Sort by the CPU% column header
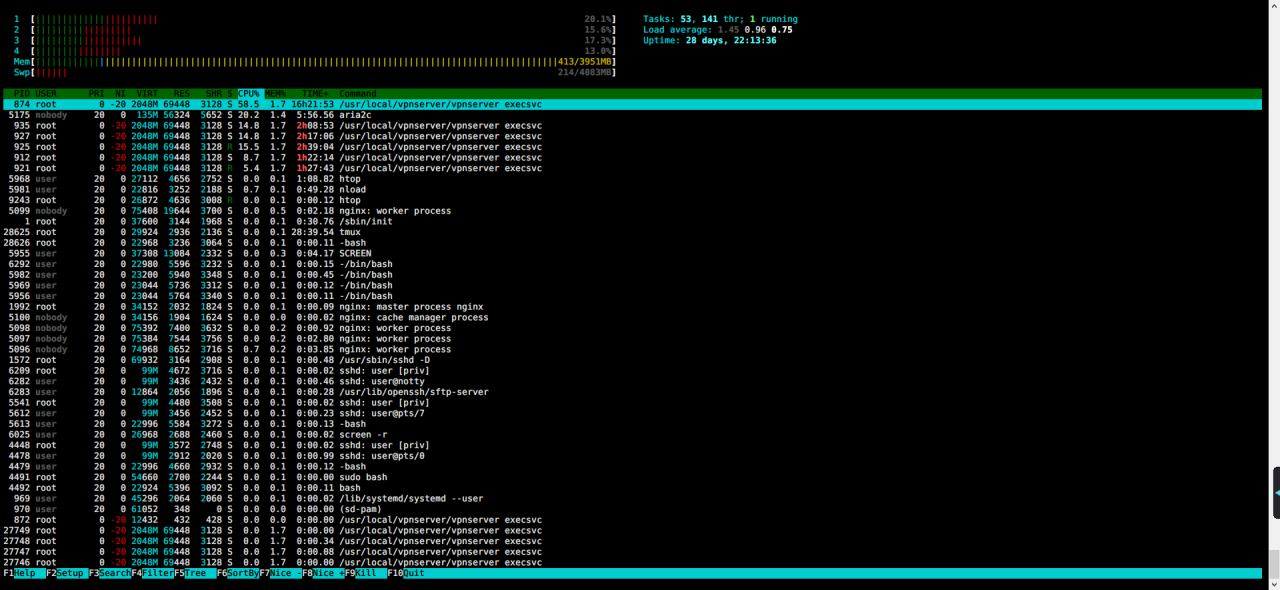 point(248,94)
